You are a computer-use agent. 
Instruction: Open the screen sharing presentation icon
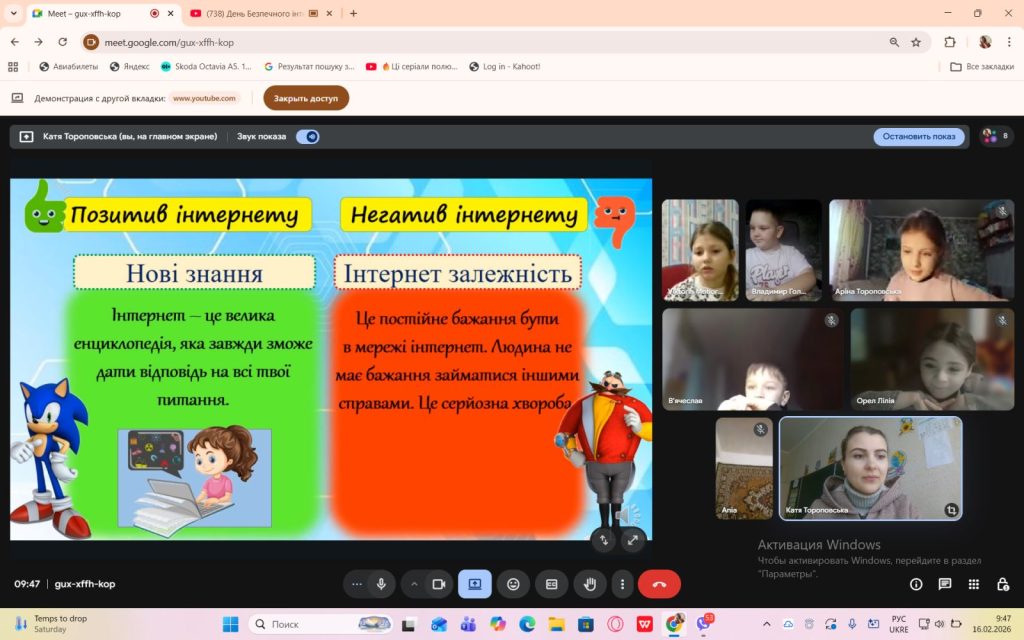(x=474, y=584)
